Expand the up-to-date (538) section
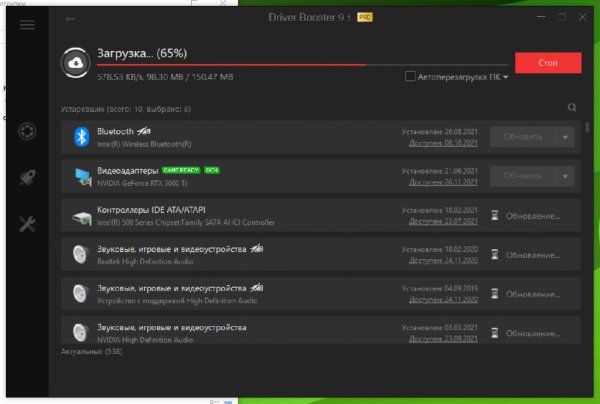The image size is (600, 404). pyautogui.click(x=91, y=351)
